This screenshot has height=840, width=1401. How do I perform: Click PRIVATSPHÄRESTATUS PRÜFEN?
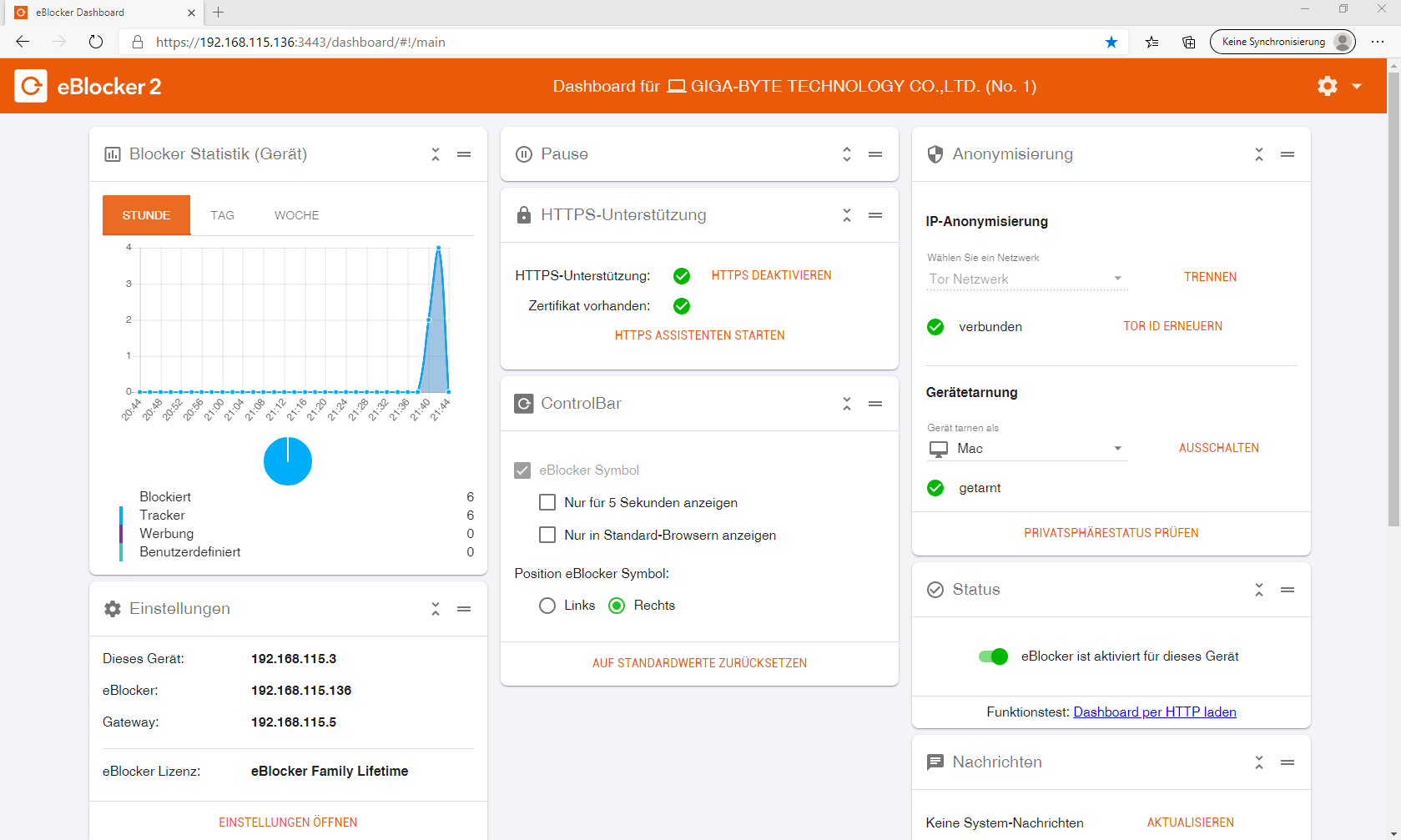1111,533
